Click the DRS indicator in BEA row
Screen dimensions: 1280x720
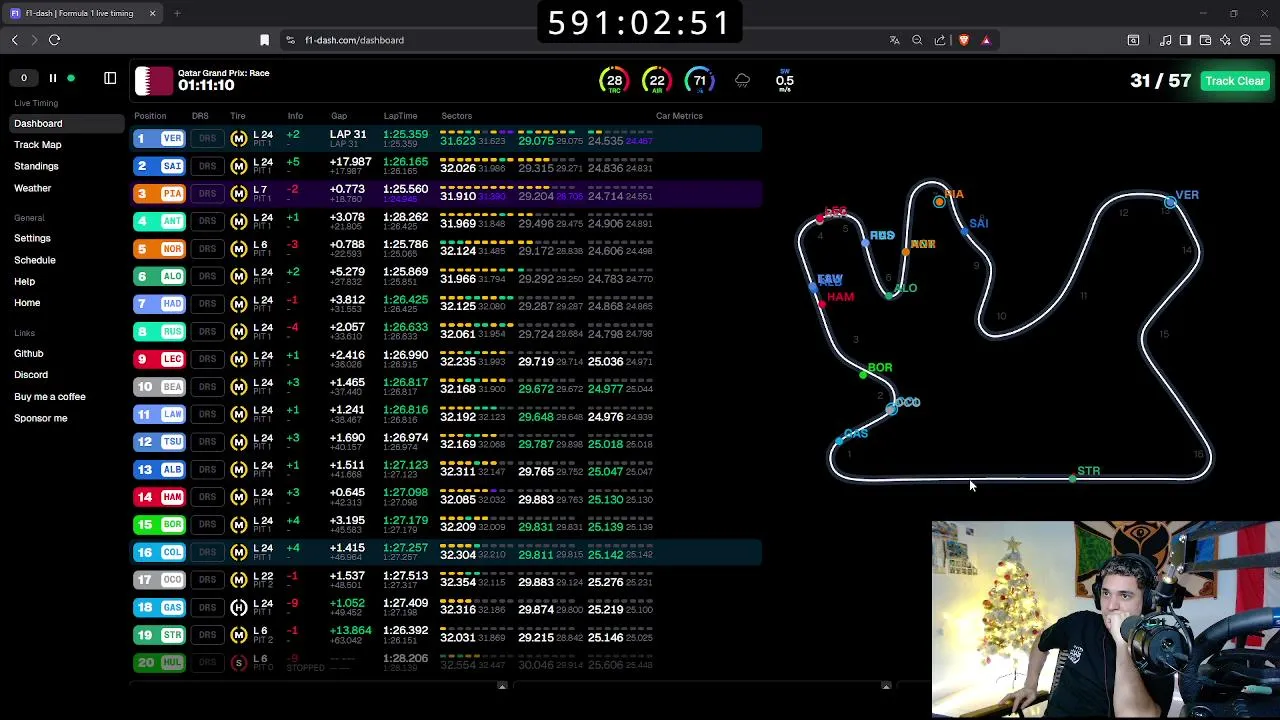click(x=207, y=387)
